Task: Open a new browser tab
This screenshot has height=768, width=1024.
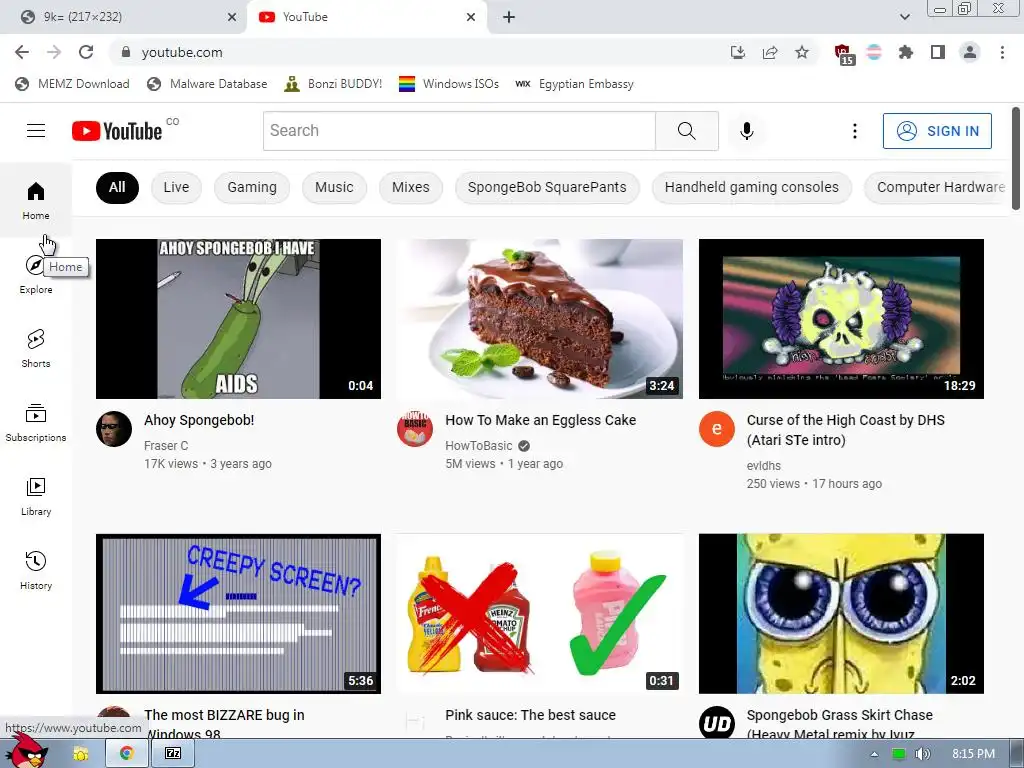Action: 509,17
